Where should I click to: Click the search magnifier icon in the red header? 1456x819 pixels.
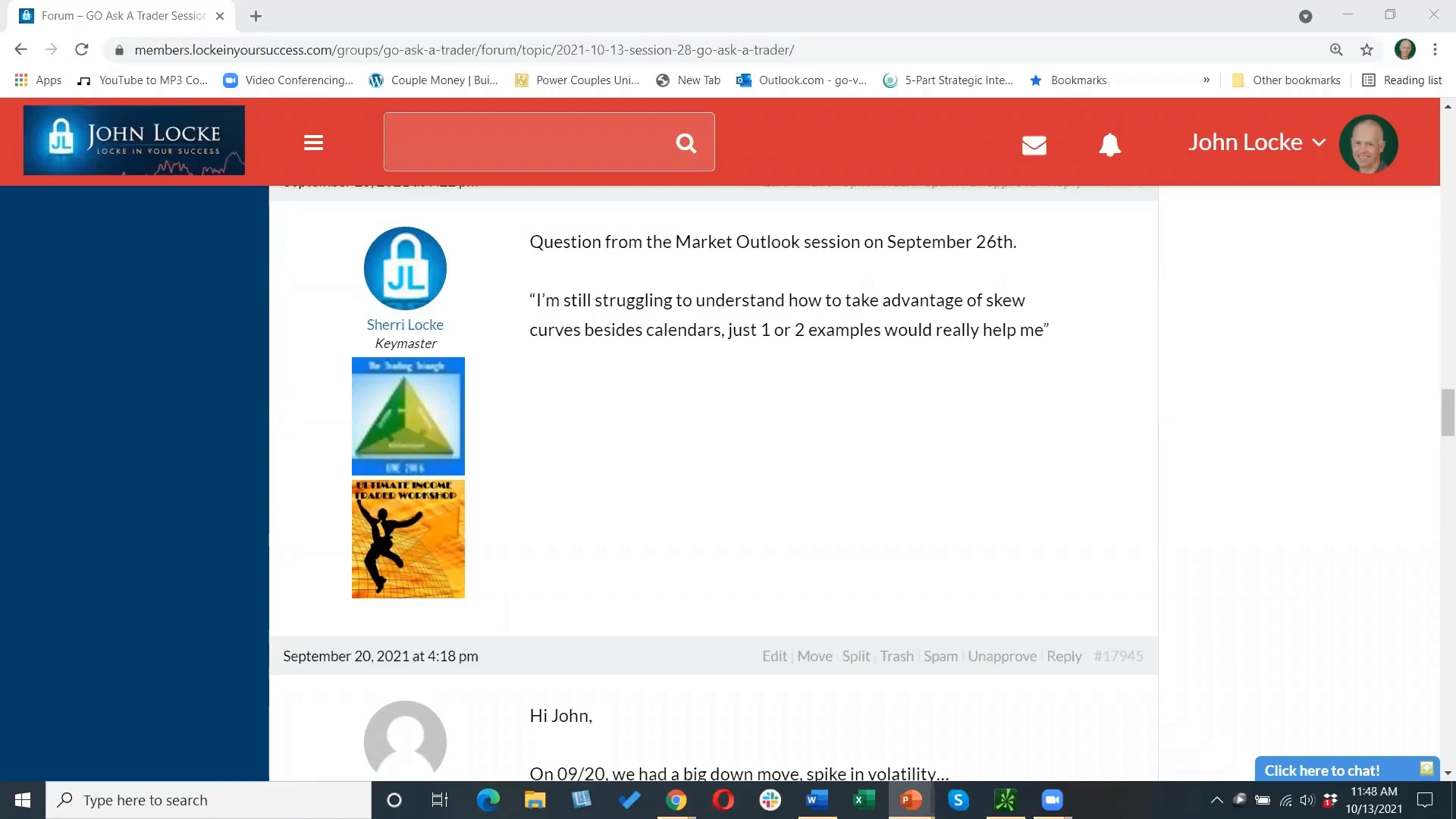pos(686,143)
